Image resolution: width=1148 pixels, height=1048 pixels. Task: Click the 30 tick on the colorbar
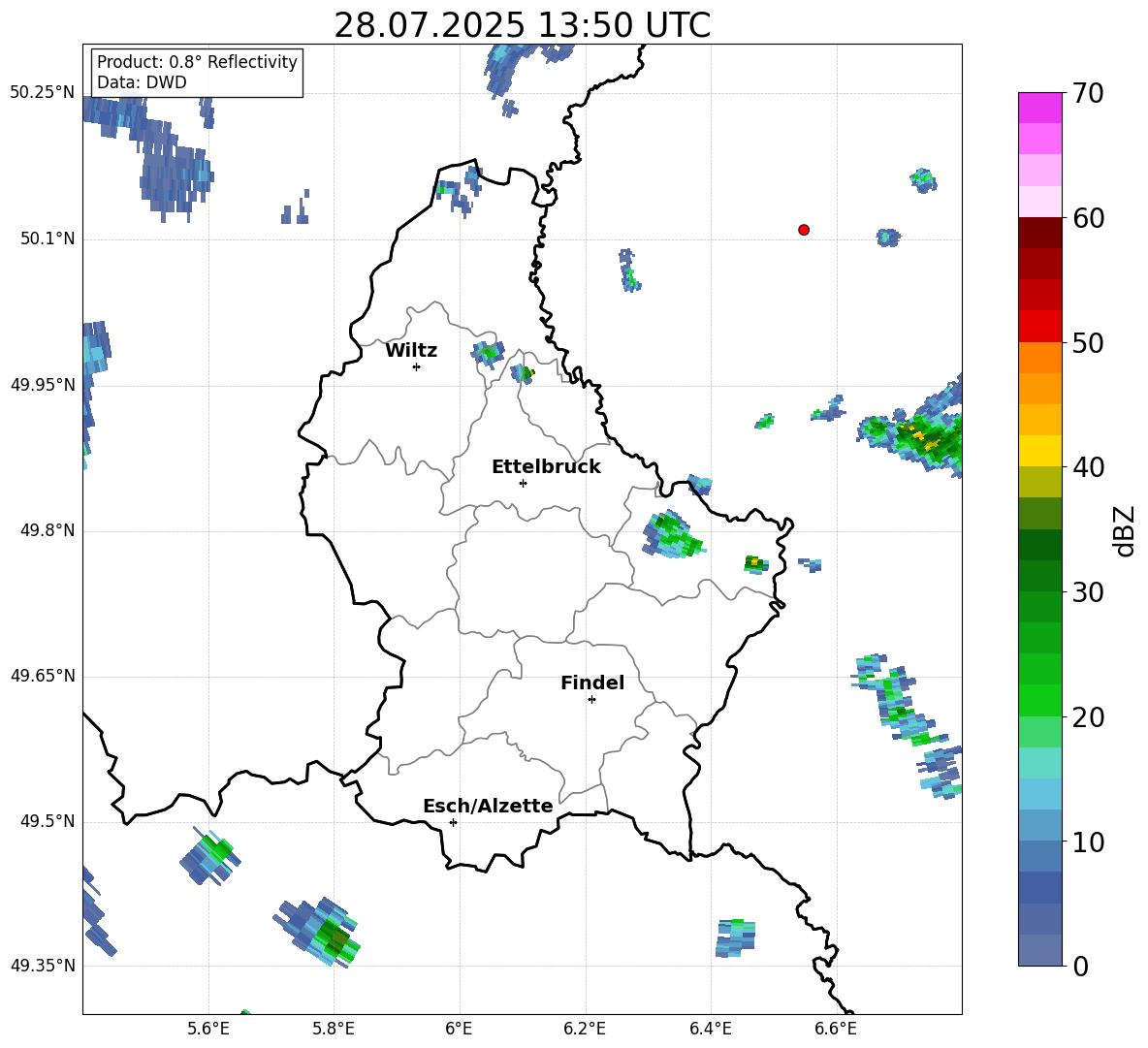pyautogui.click(x=1087, y=592)
